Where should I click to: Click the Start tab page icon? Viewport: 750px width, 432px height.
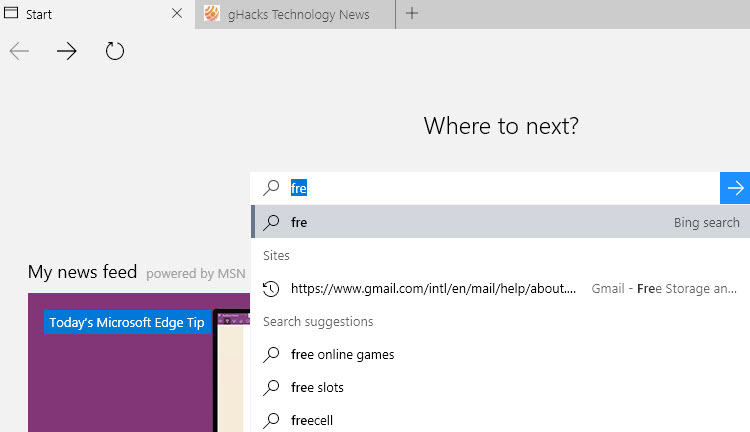[11, 13]
